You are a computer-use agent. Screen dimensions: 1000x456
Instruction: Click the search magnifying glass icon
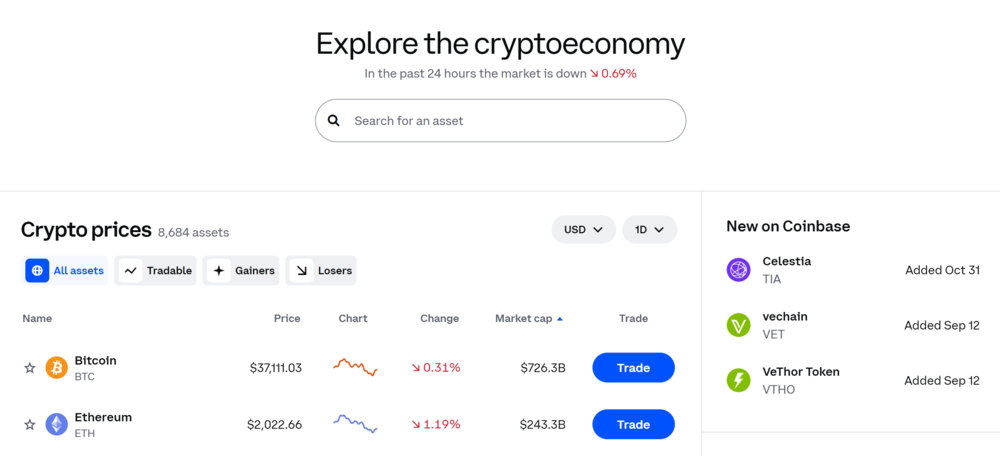click(x=334, y=121)
